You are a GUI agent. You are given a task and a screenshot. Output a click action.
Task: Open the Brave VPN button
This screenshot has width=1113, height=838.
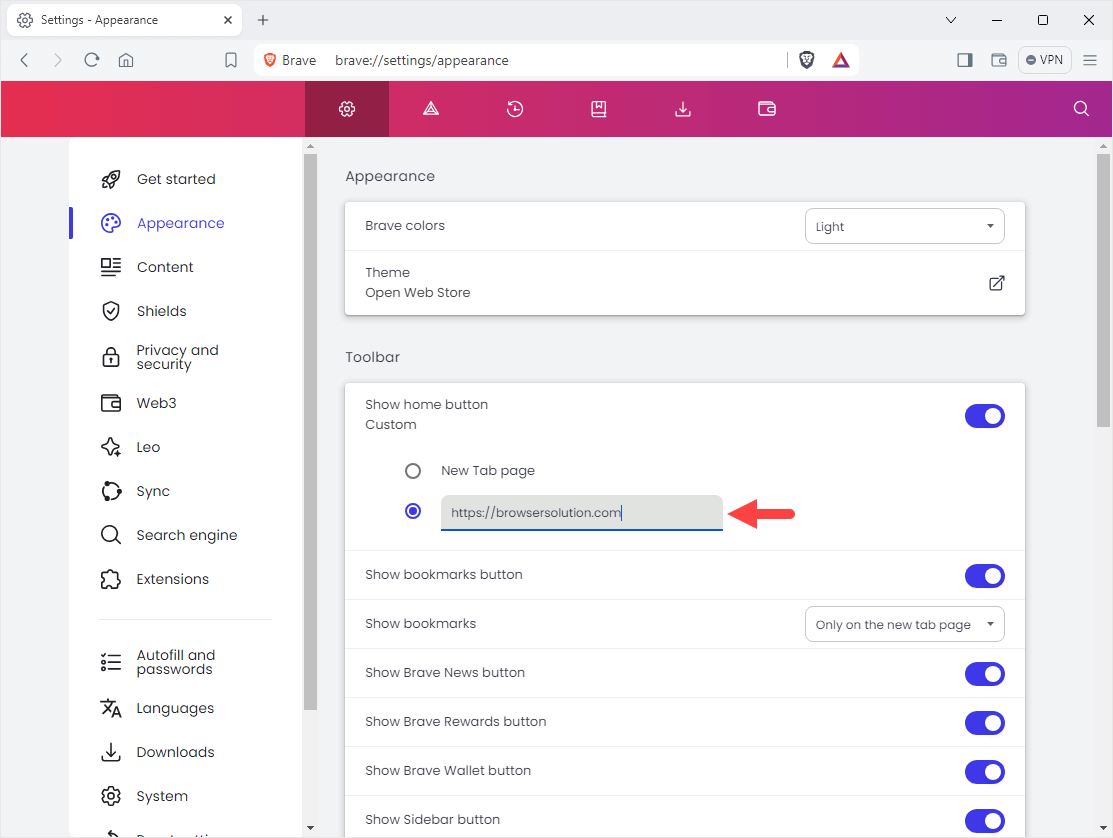tap(1045, 60)
